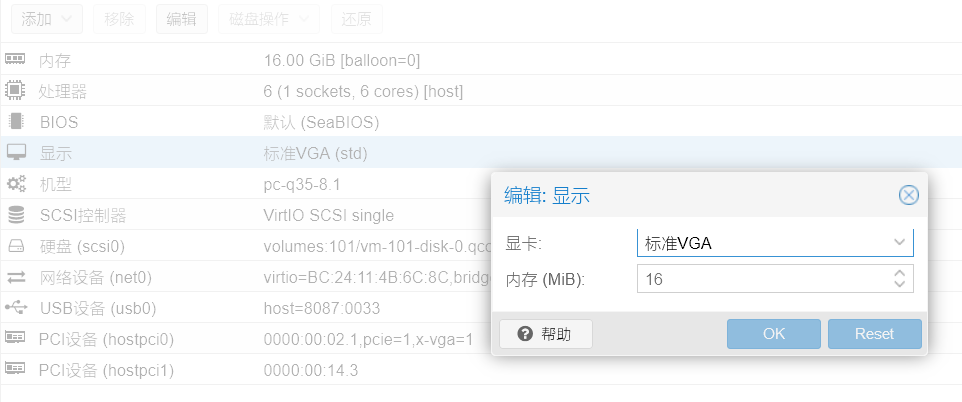Viewport: 962px width, 402px height.
Task: Click the memory (MiB) input field
Action: [x=760, y=279]
